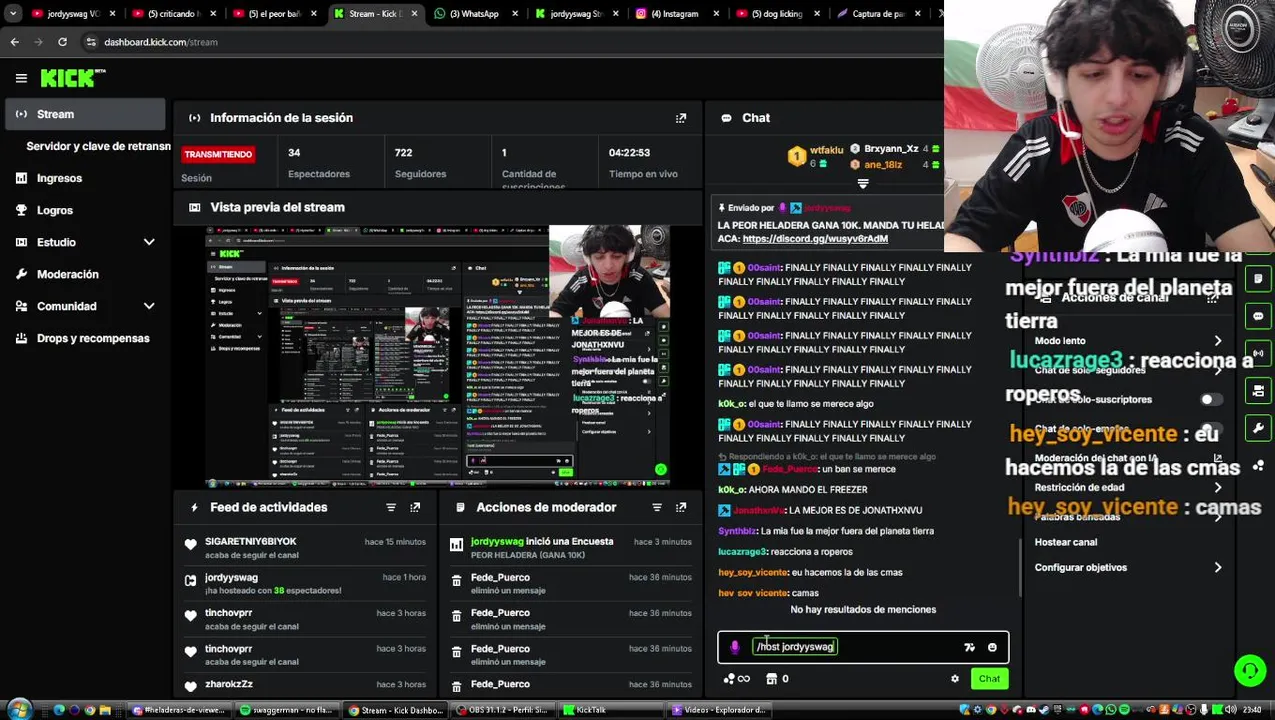The image size is (1275, 720).
Task: Click Hostear canal action
Action: tap(1065, 542)
